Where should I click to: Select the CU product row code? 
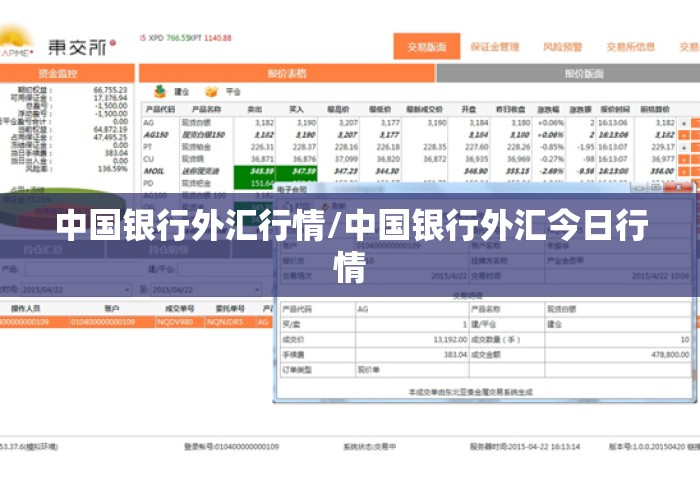tap(149, 159)
